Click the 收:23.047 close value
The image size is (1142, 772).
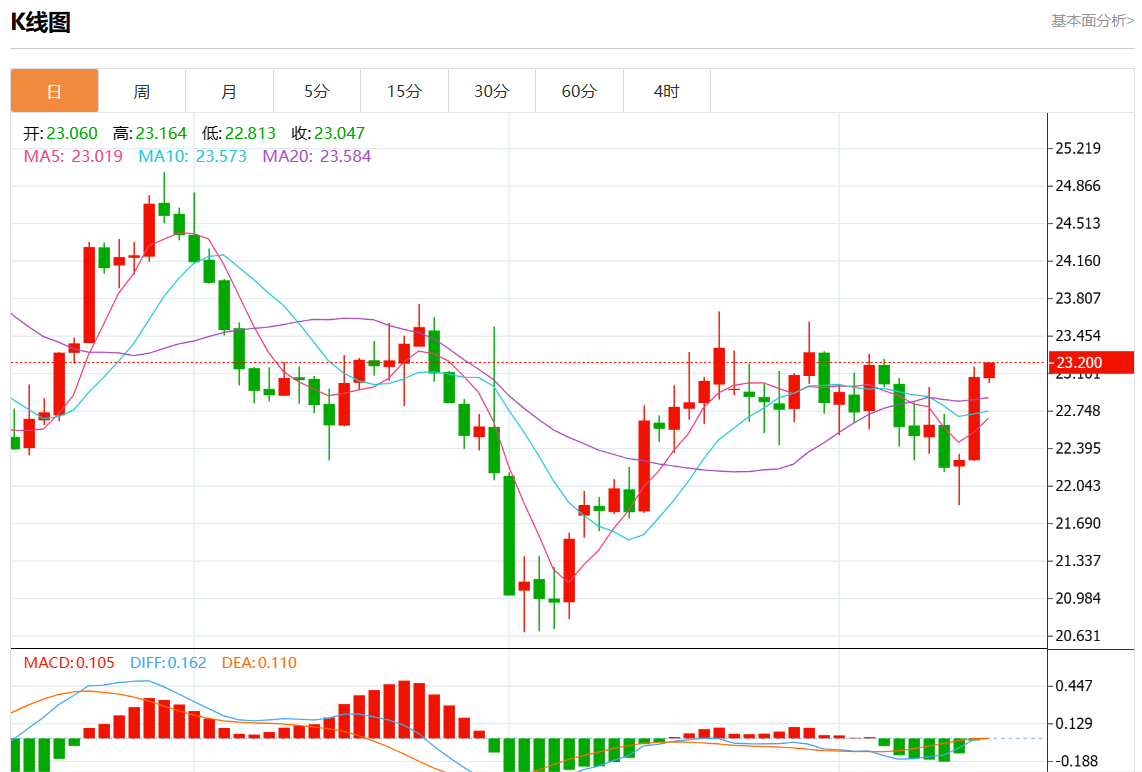click(328, 133)
